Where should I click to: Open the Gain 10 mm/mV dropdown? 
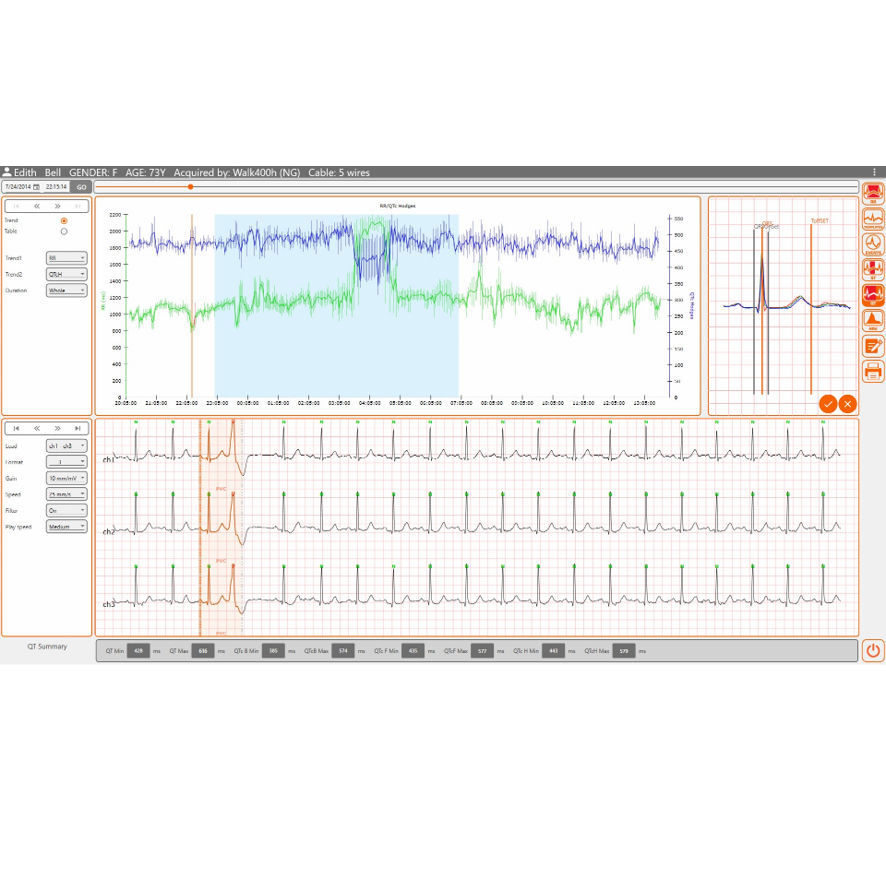point(65,478)
